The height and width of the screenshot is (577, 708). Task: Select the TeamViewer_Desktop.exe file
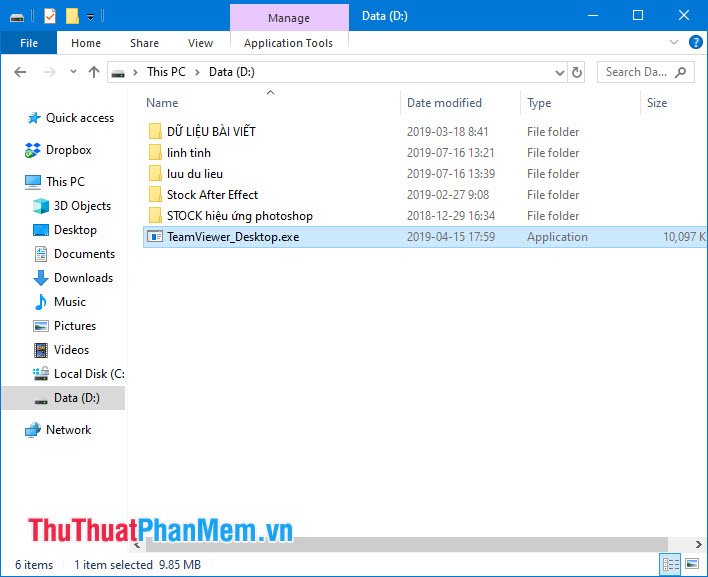424,237
